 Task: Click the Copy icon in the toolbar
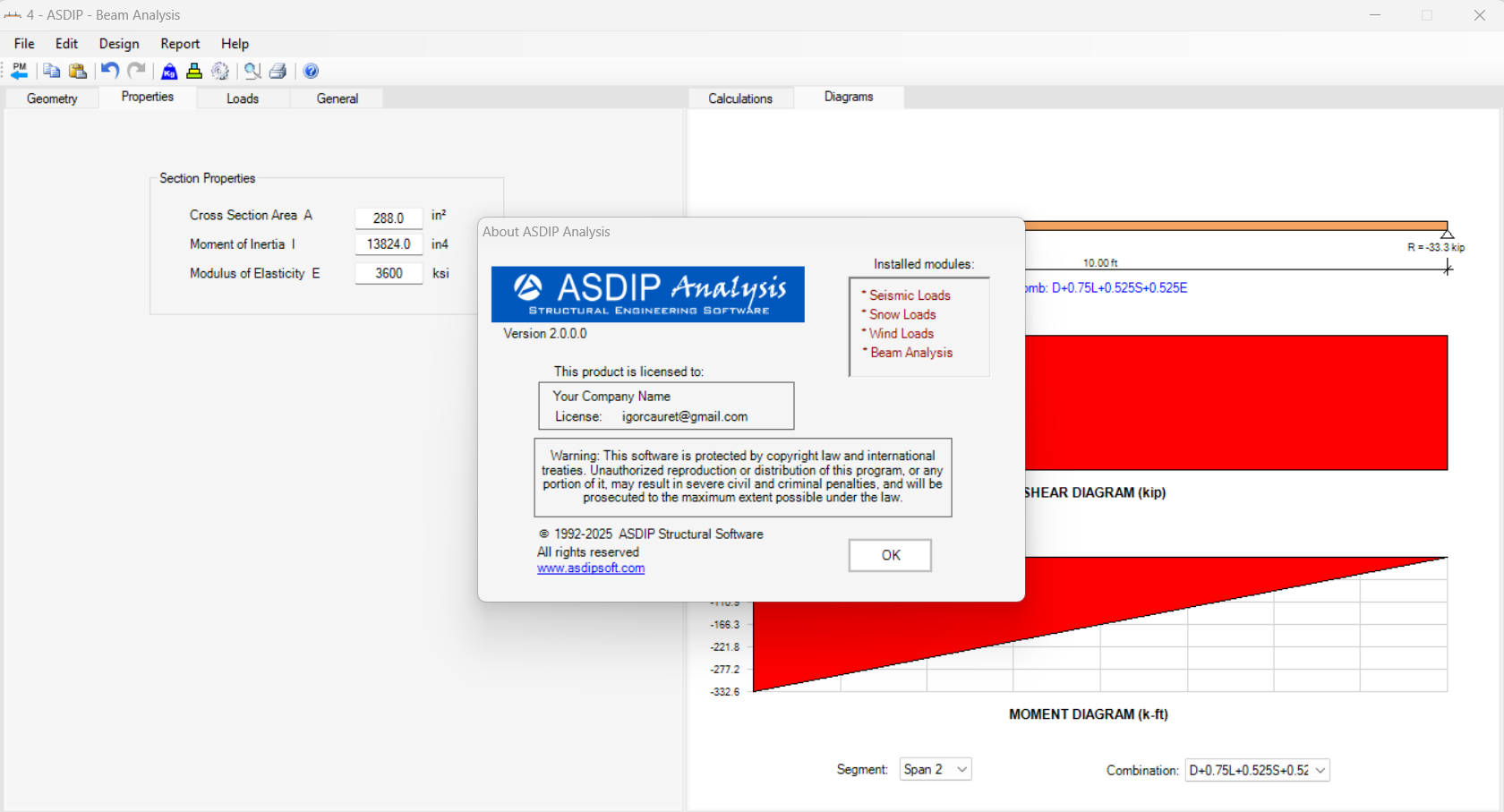click(x=51, y=71)
